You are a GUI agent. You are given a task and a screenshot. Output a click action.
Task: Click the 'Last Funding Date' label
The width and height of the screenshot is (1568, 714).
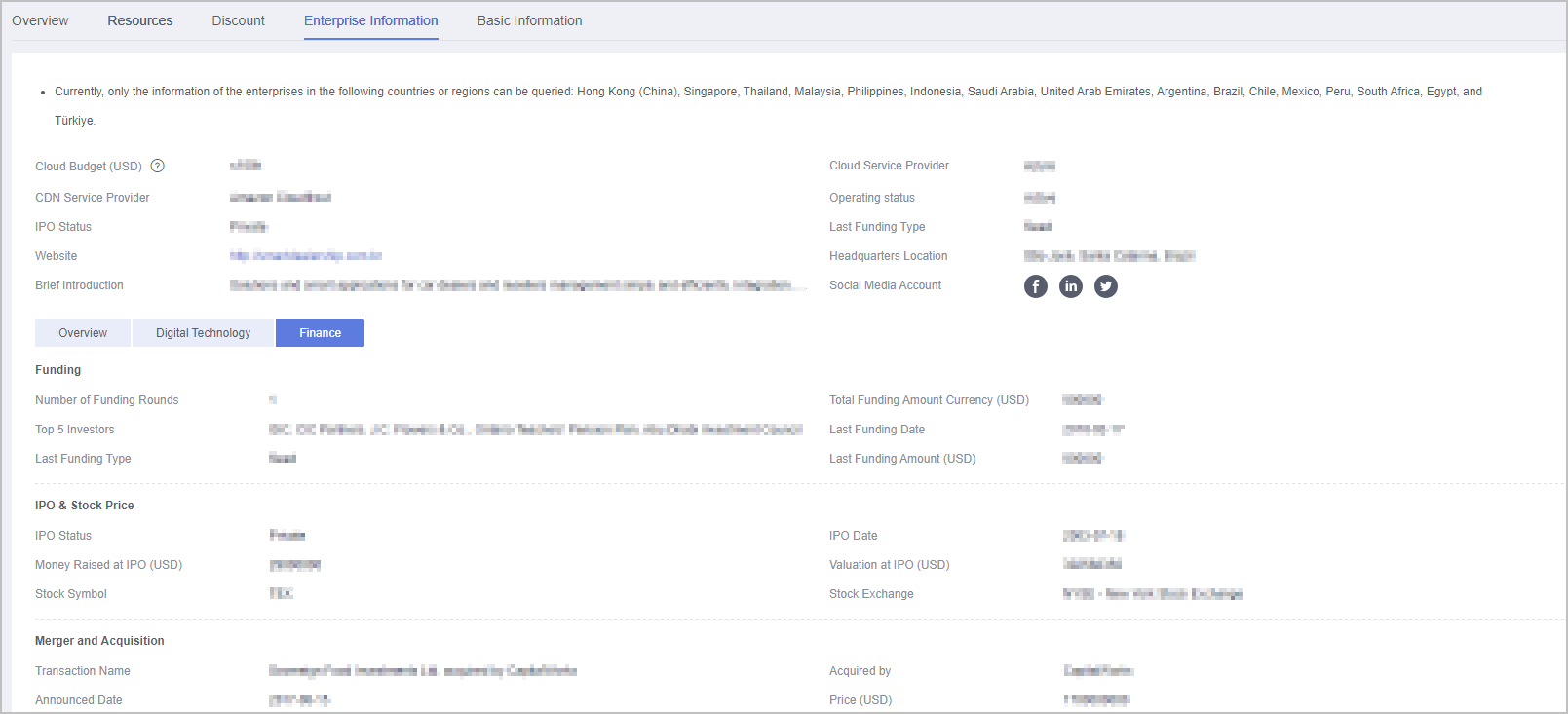point(877,430)
